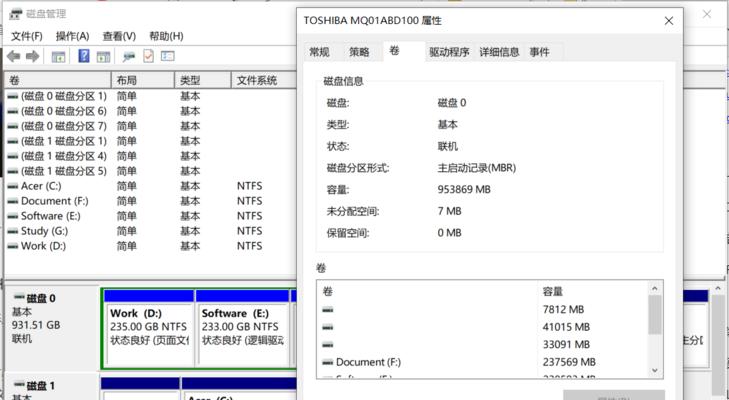Click the Forward arrow in Disk Management toolbar
Screen dimensions: 729x400
coord(33,57)
